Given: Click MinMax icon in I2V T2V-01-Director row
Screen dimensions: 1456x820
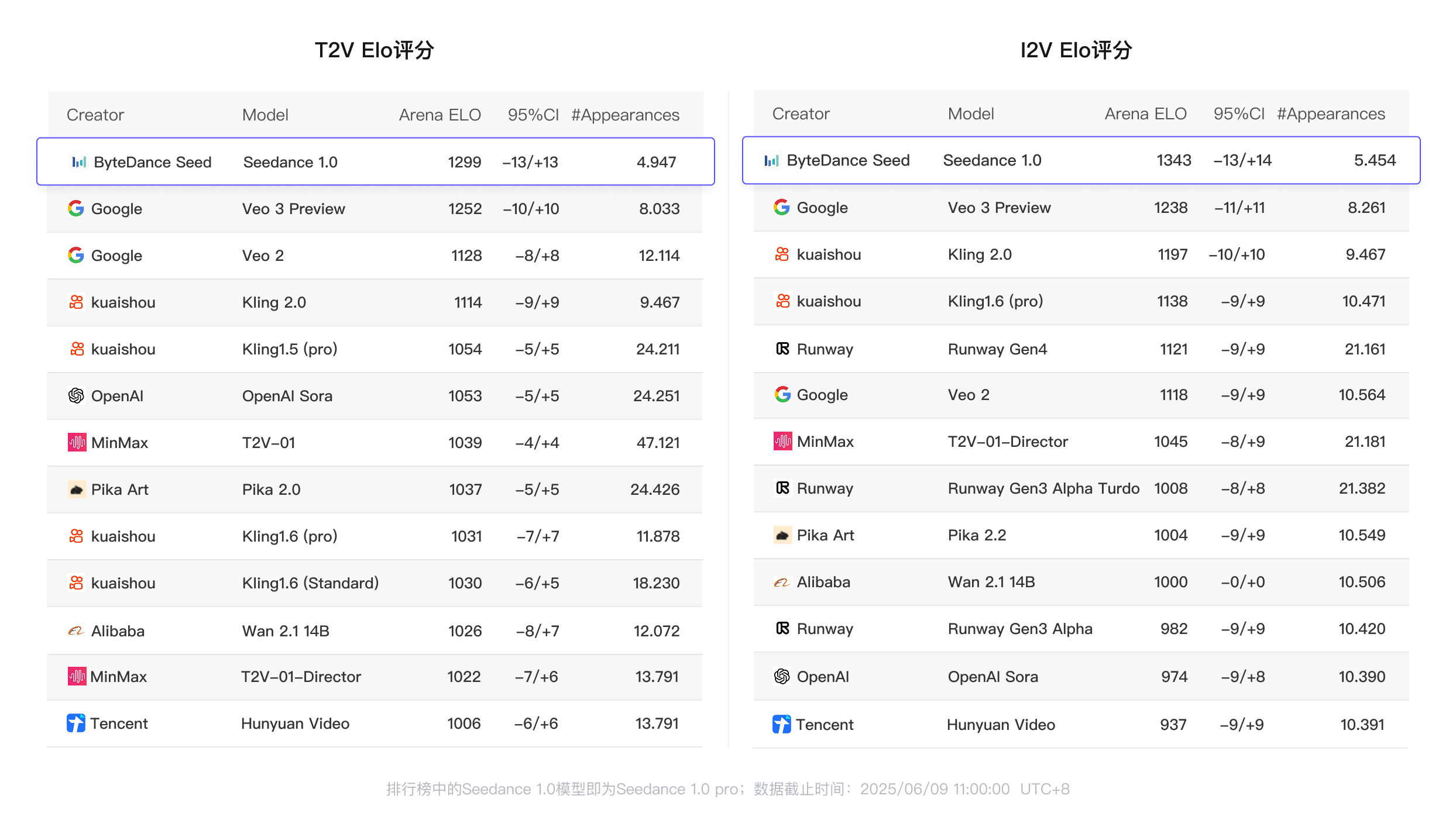Looking at the screenshot, I should [782, 441].
